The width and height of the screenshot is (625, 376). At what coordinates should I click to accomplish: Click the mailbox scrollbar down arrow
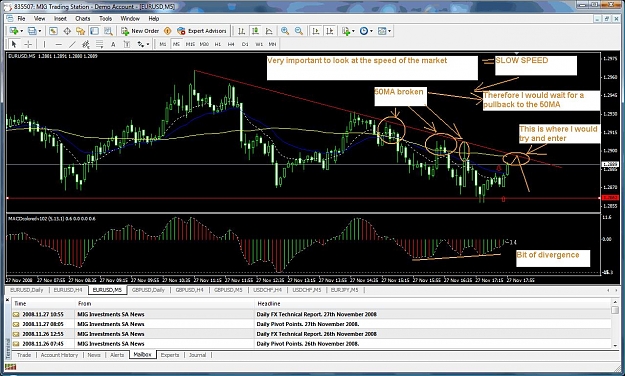pos(615,345)
